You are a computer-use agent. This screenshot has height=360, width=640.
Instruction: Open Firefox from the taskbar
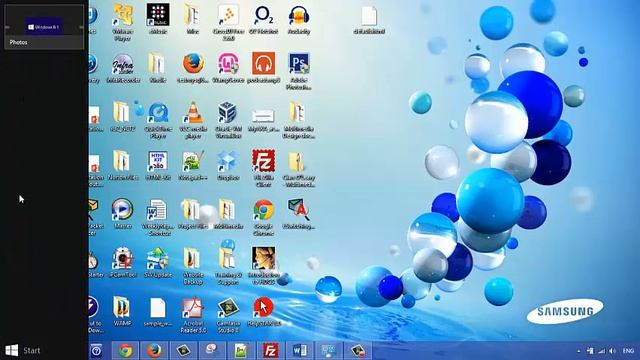coord(154,351)
